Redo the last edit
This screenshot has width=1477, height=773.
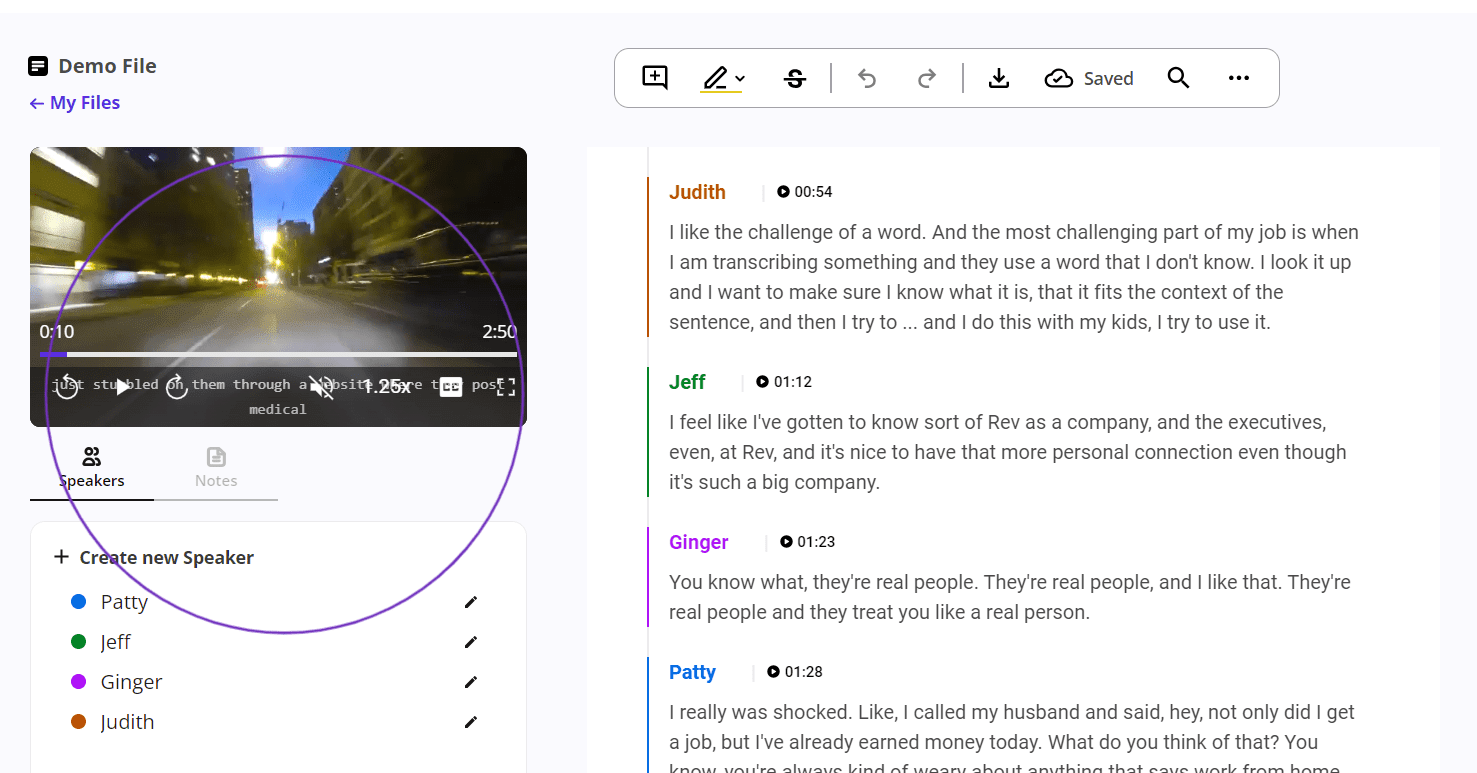pyautogui.click(x=926, y=77)
